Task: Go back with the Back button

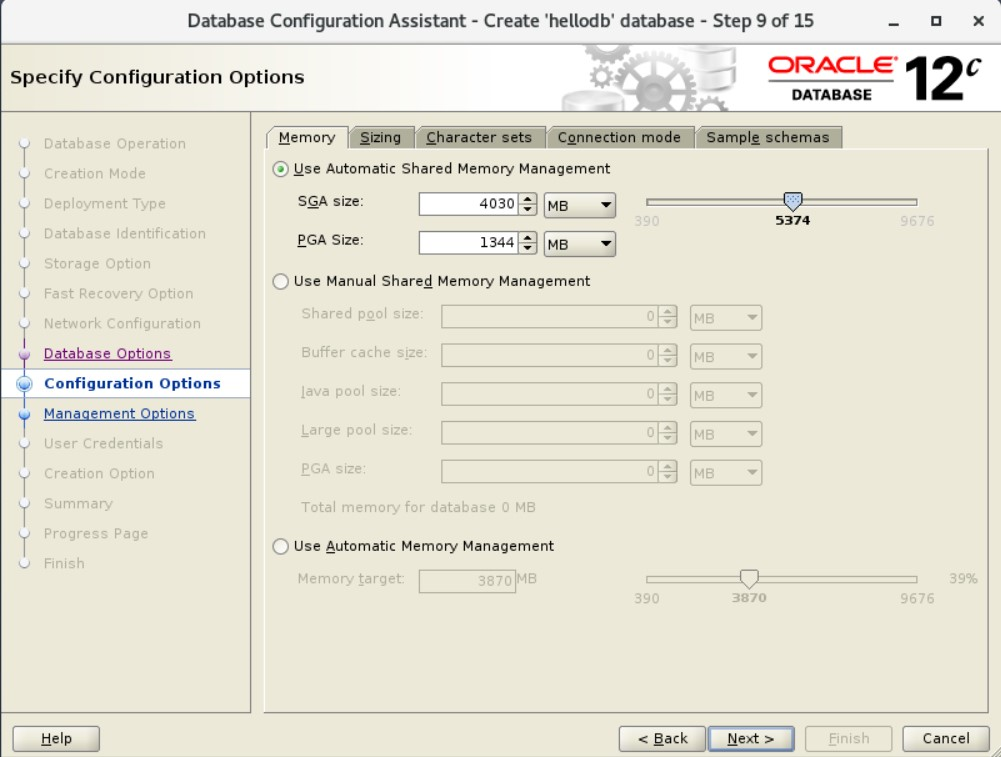Action: 663,738
